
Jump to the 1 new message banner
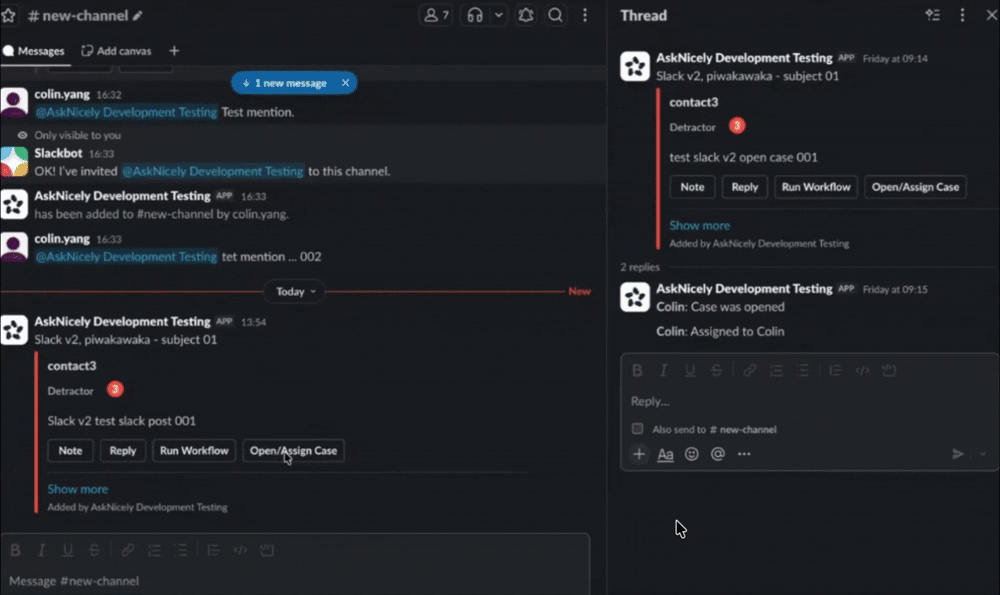(284, 83)
